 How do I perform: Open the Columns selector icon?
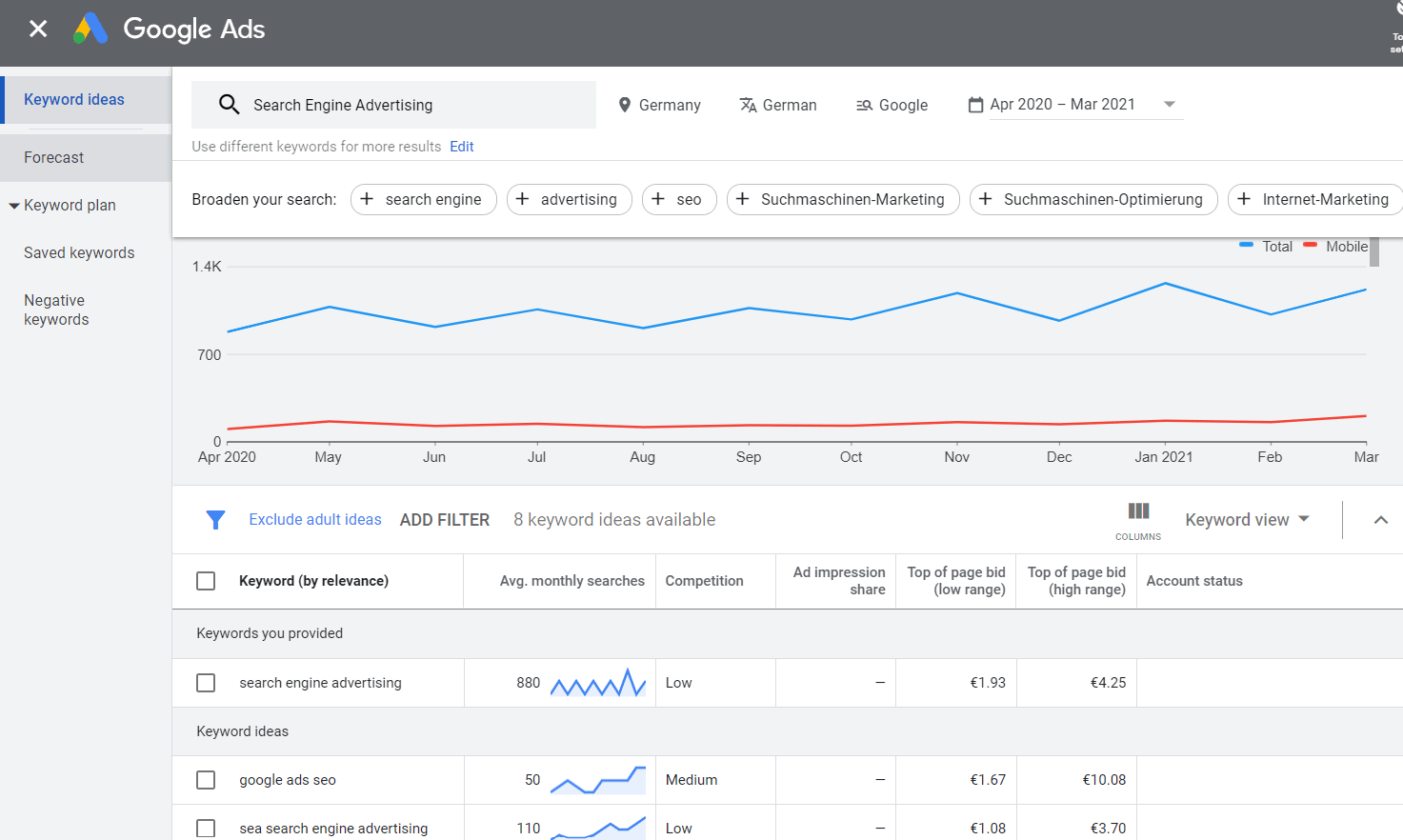point(1138,521)
